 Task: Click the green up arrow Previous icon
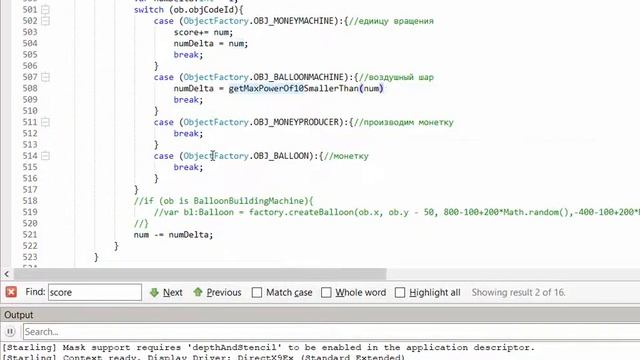(198, 292)
